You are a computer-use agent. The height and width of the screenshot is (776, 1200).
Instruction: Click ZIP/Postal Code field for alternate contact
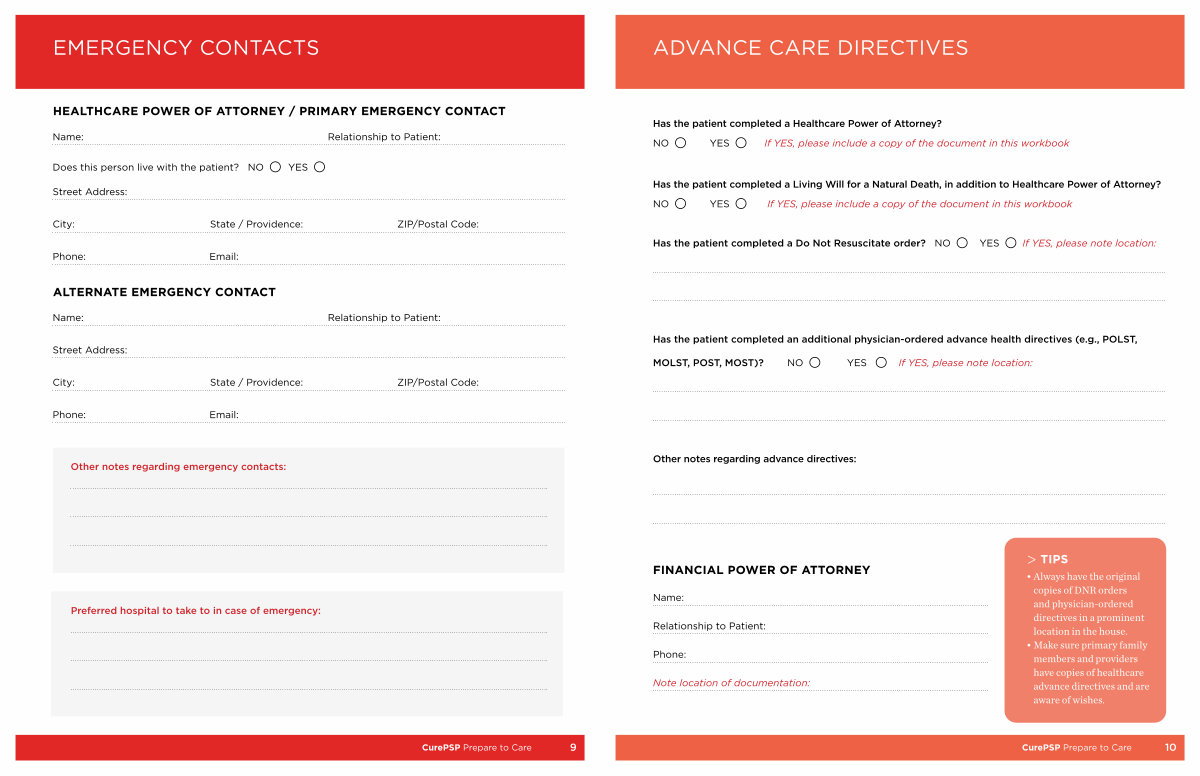coord(521,383)
